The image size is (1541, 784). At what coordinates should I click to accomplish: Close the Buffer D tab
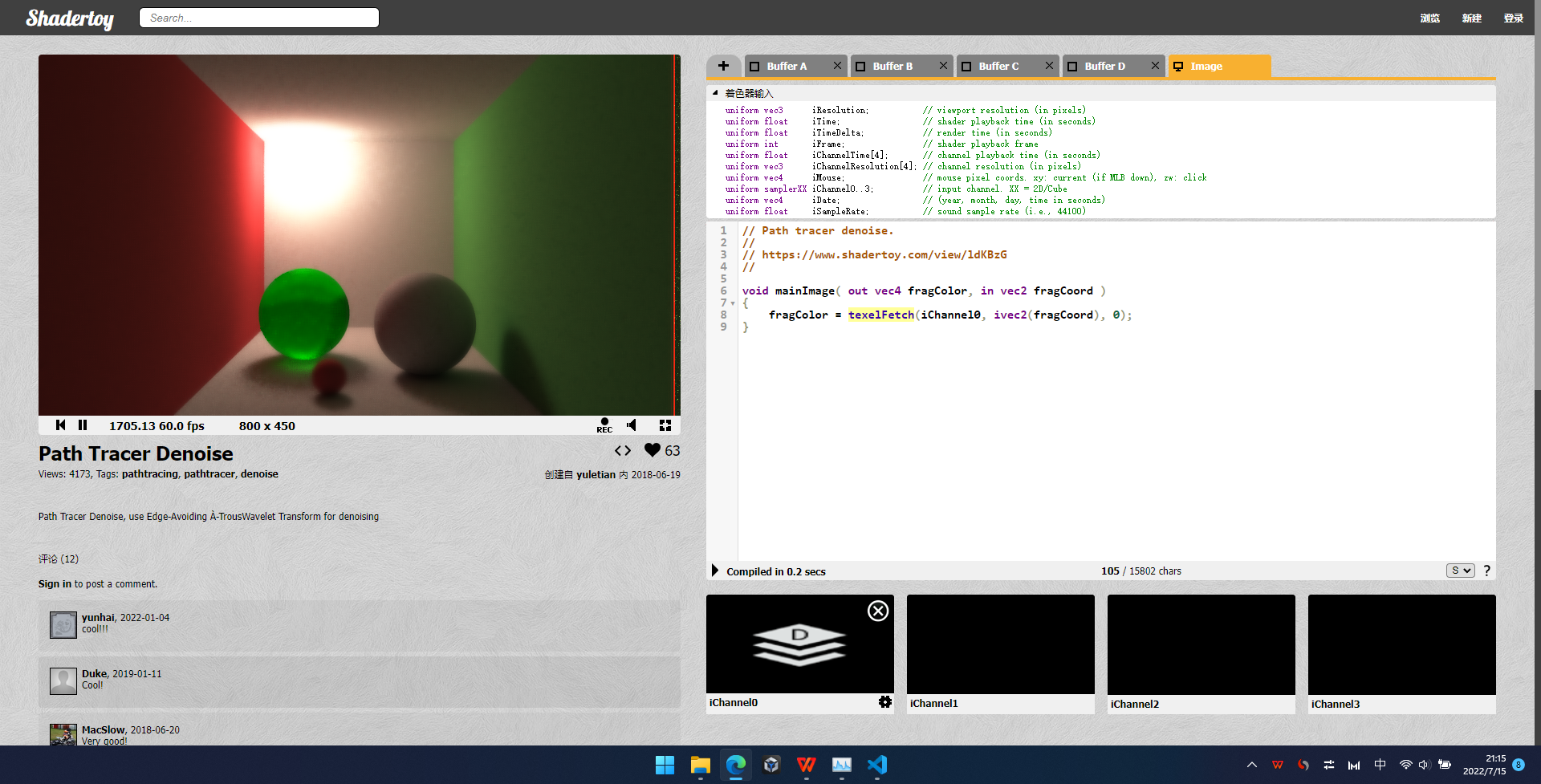pos(1155,66)
